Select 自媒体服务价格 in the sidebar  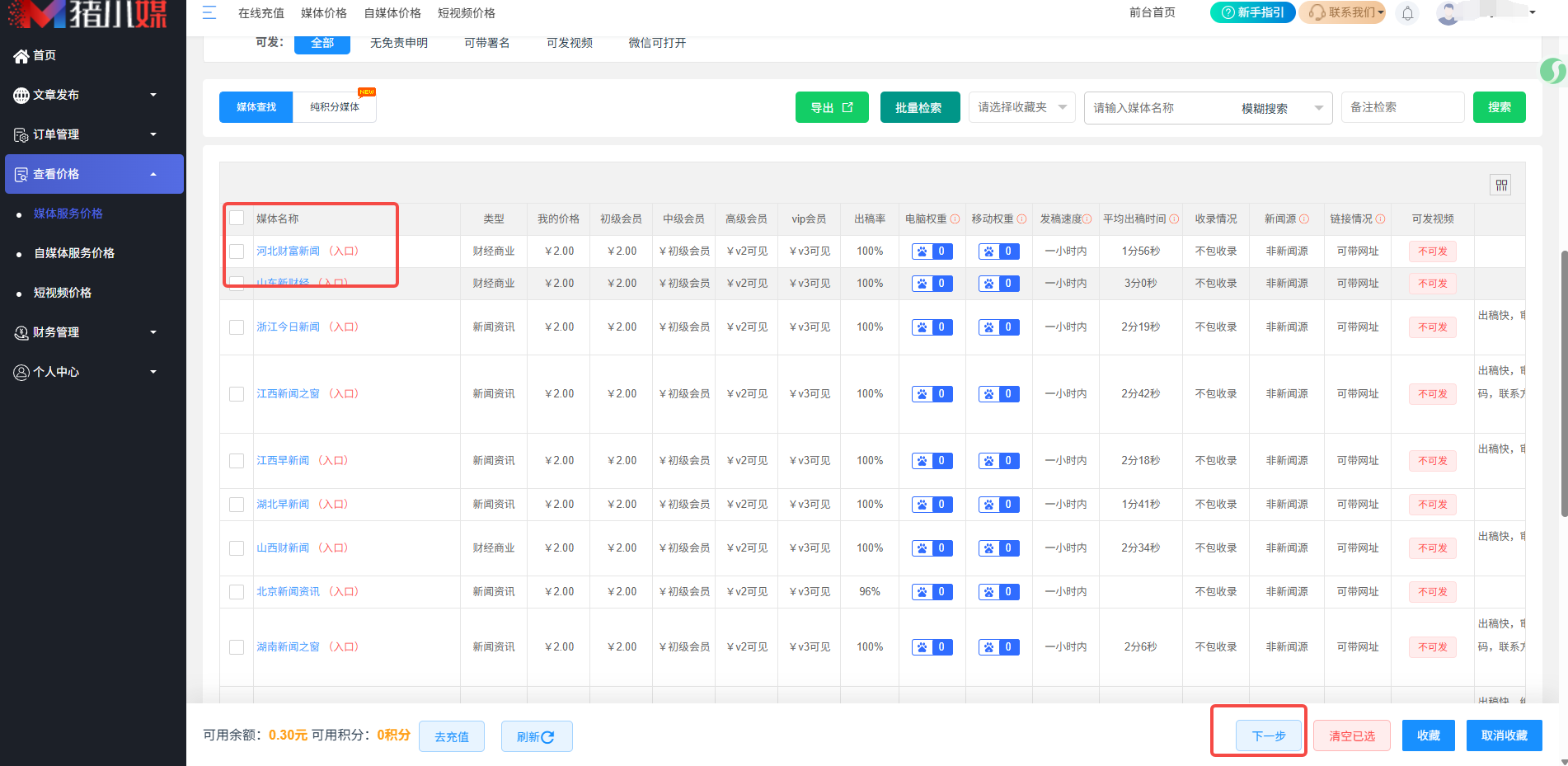[74, 253]
